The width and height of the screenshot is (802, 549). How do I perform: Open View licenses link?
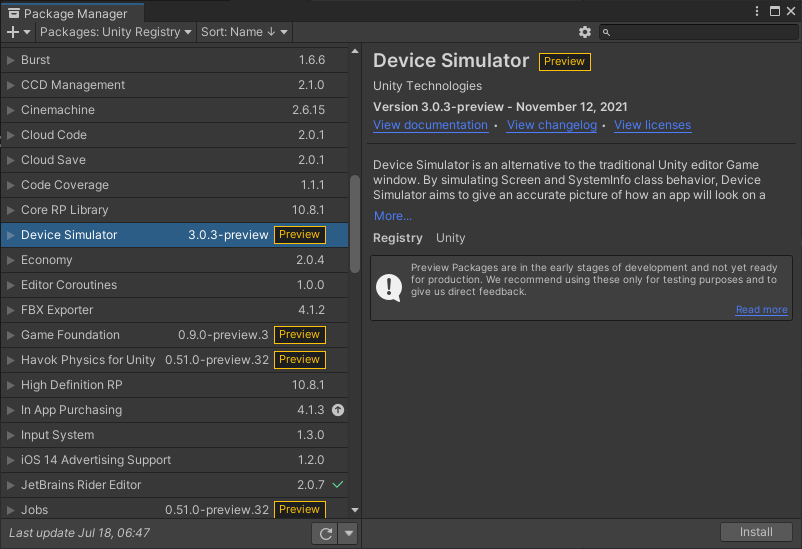click(652, 125)
